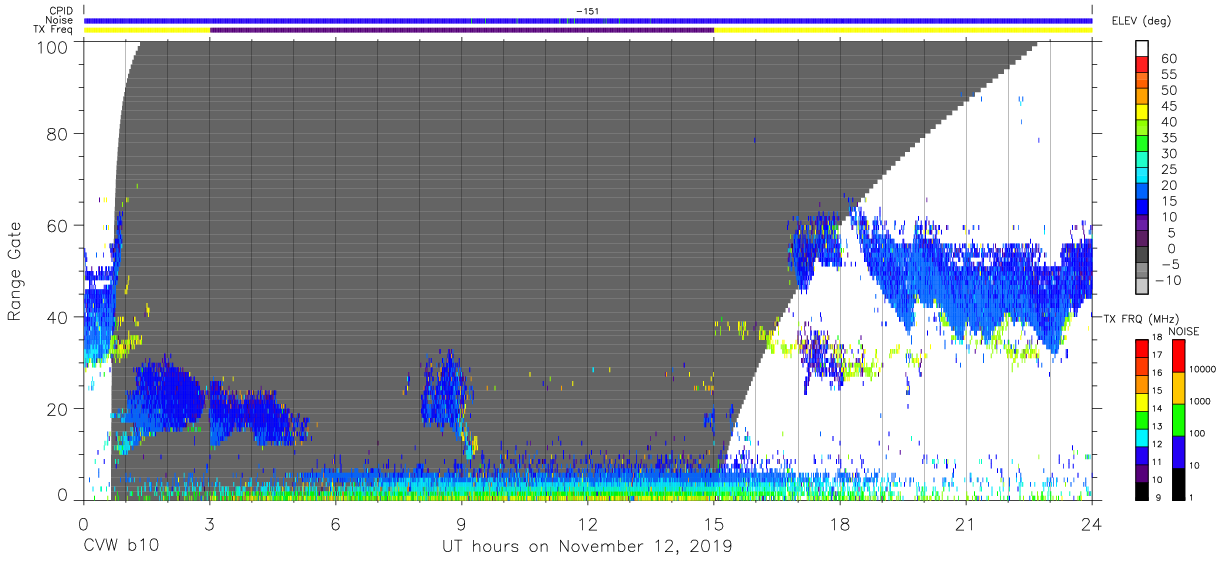1228x567 pixels.
Task: Click the 60 label on elevation scale
Action: [x=1168, y=59]
